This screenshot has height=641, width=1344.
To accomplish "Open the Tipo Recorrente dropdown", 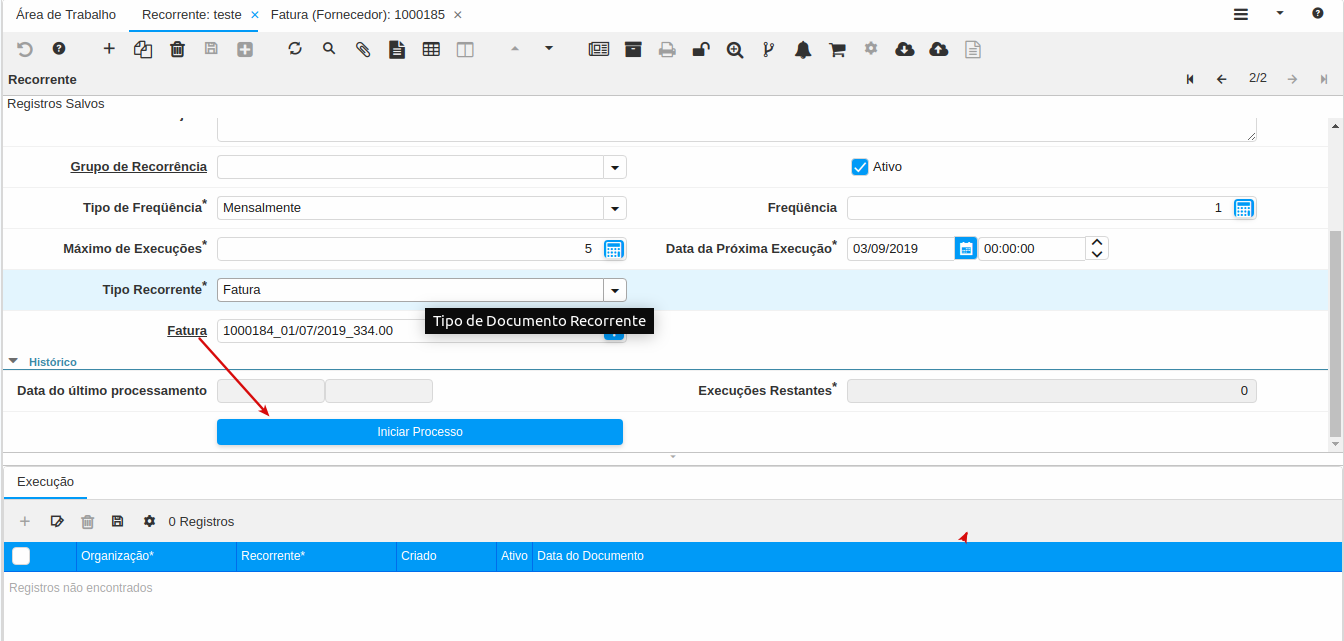I will (x=614, y=290).
